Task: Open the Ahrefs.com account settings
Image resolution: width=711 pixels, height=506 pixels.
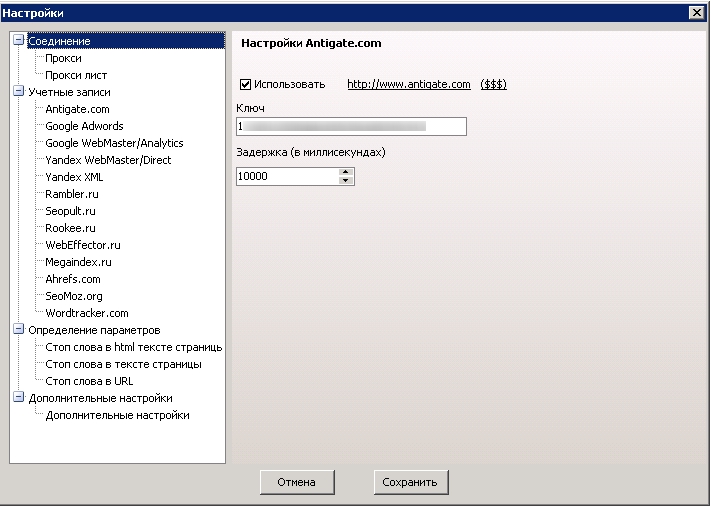Action: point(73,279)
